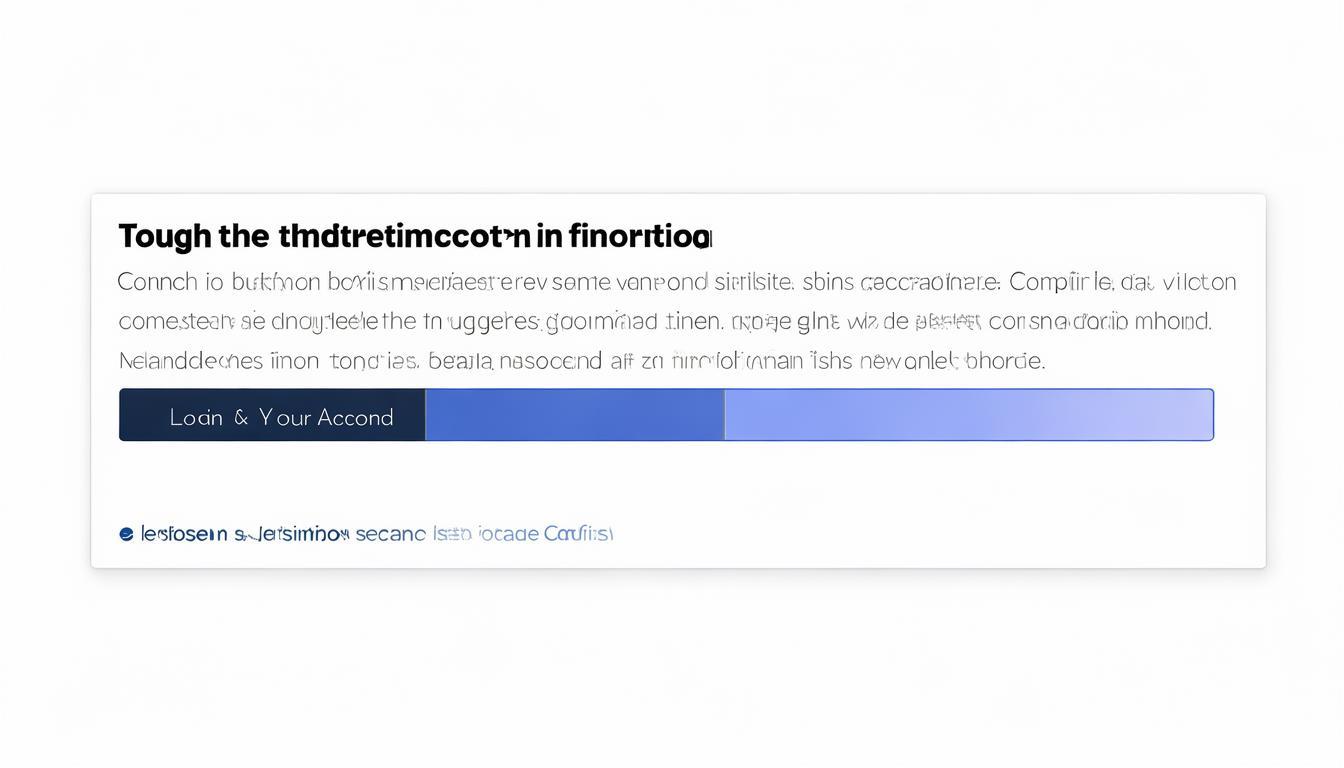Viewport: 1344px width, 768px height.
Task: Click the bottom-left icon beside the link row
Action: [x=124, y=532]
